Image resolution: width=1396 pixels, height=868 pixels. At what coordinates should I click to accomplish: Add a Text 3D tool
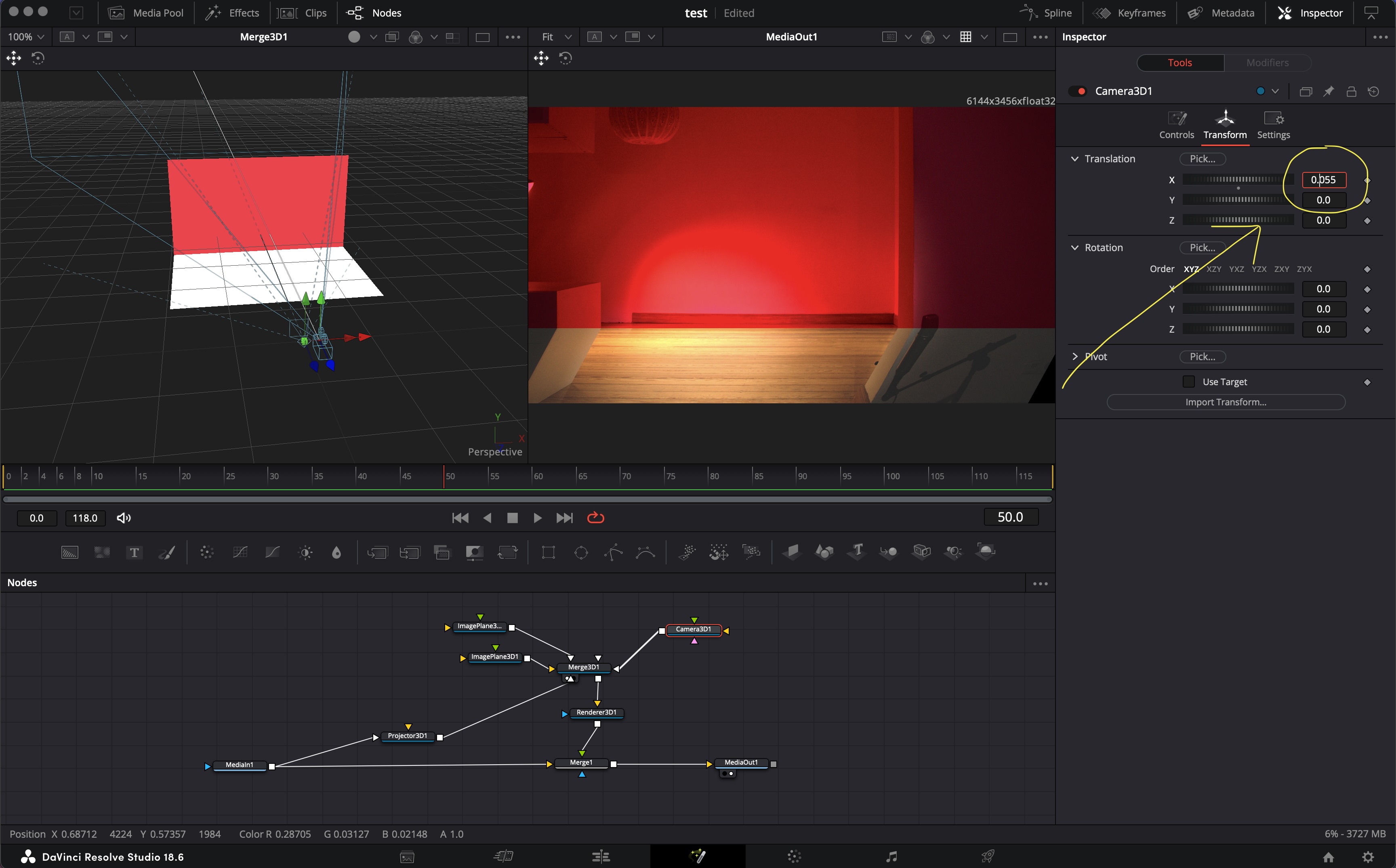tap(857, 552)
